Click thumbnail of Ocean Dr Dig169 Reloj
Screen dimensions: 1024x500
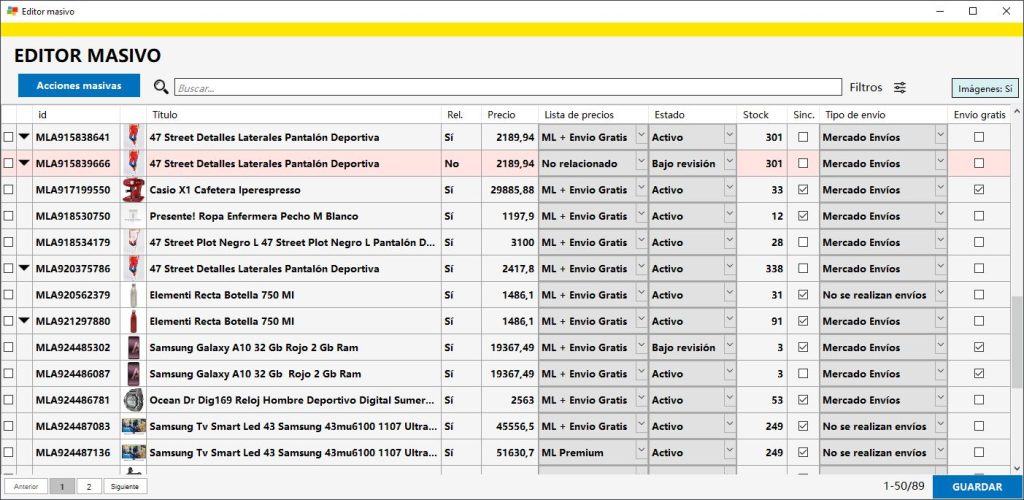pos(133,400)
